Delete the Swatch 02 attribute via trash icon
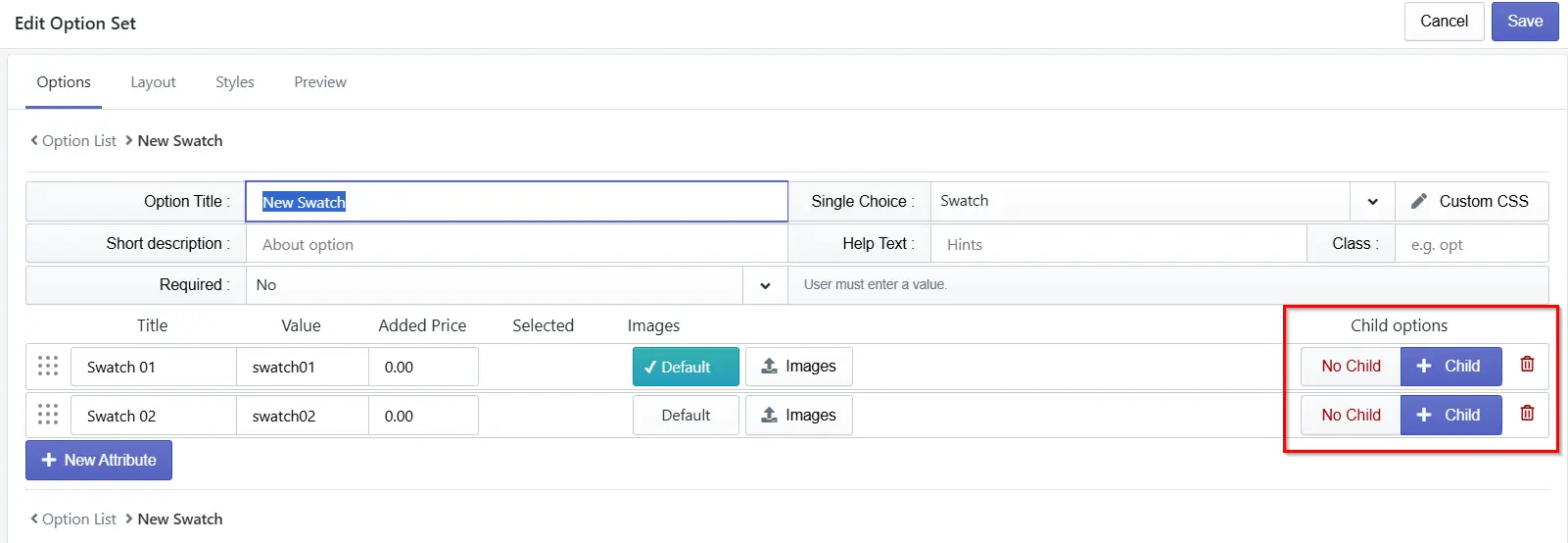1568x543 pixels. tap(1527, 414)
